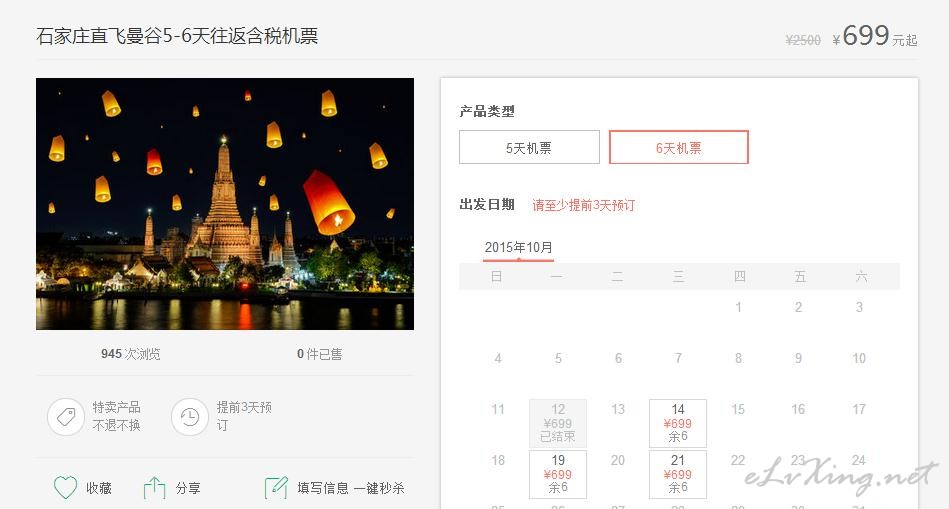Click the heart favorite (收藏) icon
949x509 pixels.
click(65, 488)
